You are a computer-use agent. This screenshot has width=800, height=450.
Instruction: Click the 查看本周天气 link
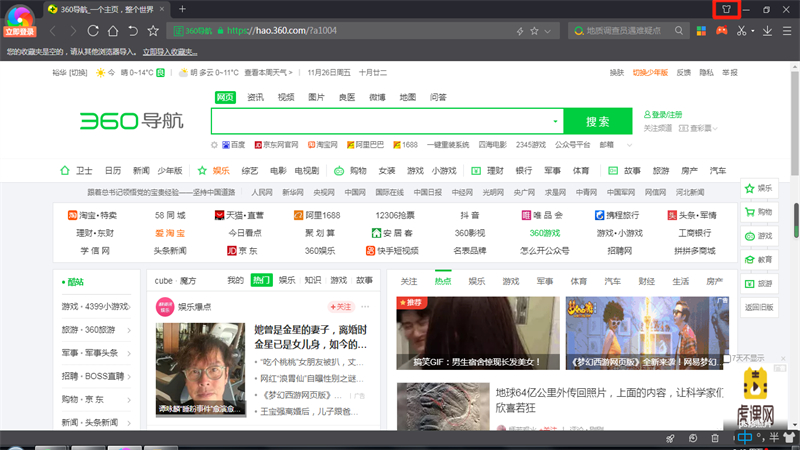(268, 72)
